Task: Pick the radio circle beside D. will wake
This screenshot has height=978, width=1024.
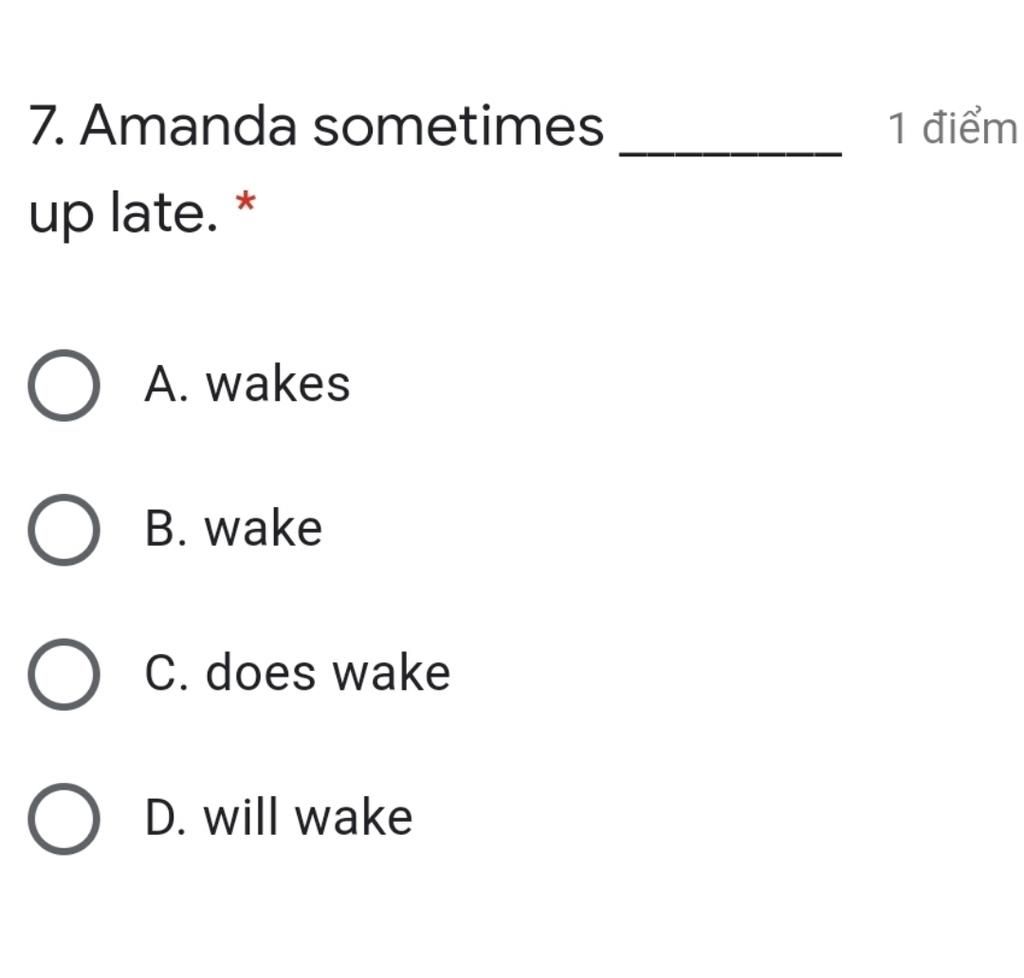Action: 64,818
